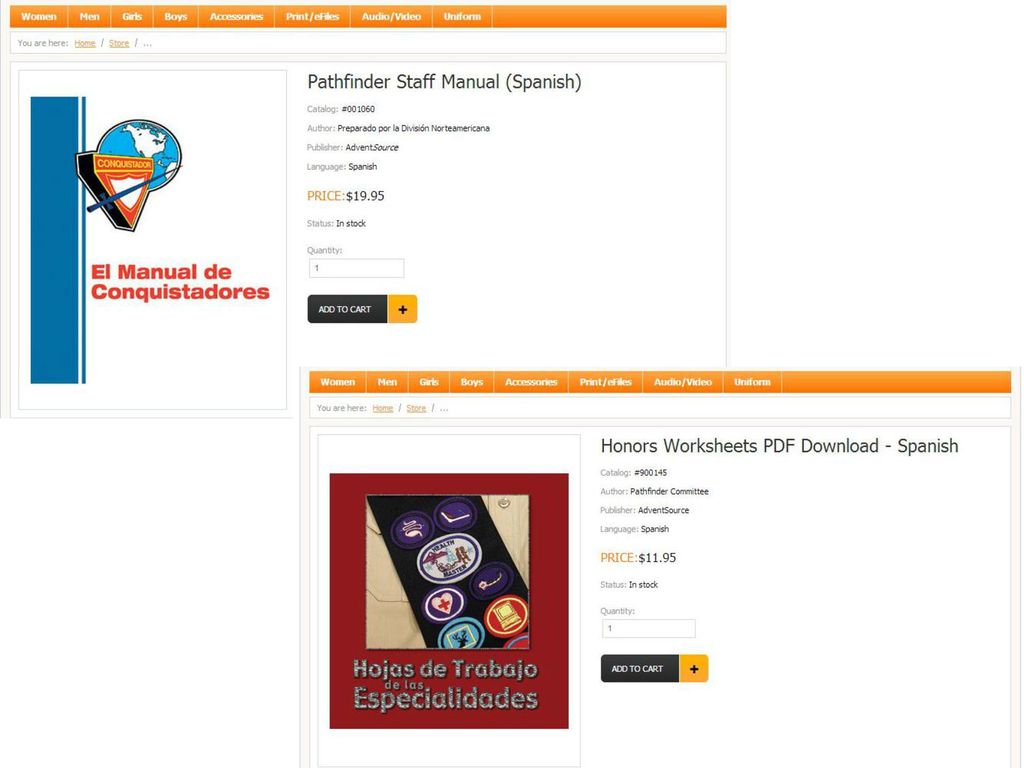
Task: Open Girls in the upper navigation bar
Action: 132,17
